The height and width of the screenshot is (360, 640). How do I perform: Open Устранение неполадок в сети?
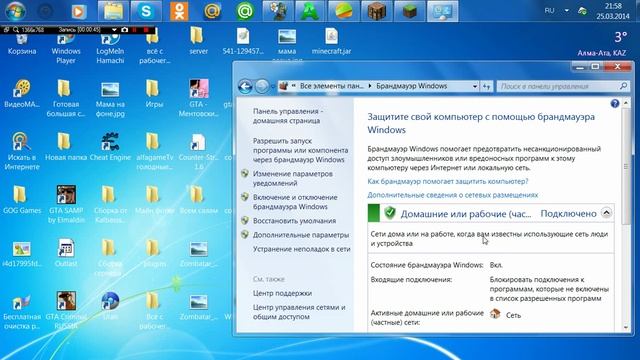(302, 249)
